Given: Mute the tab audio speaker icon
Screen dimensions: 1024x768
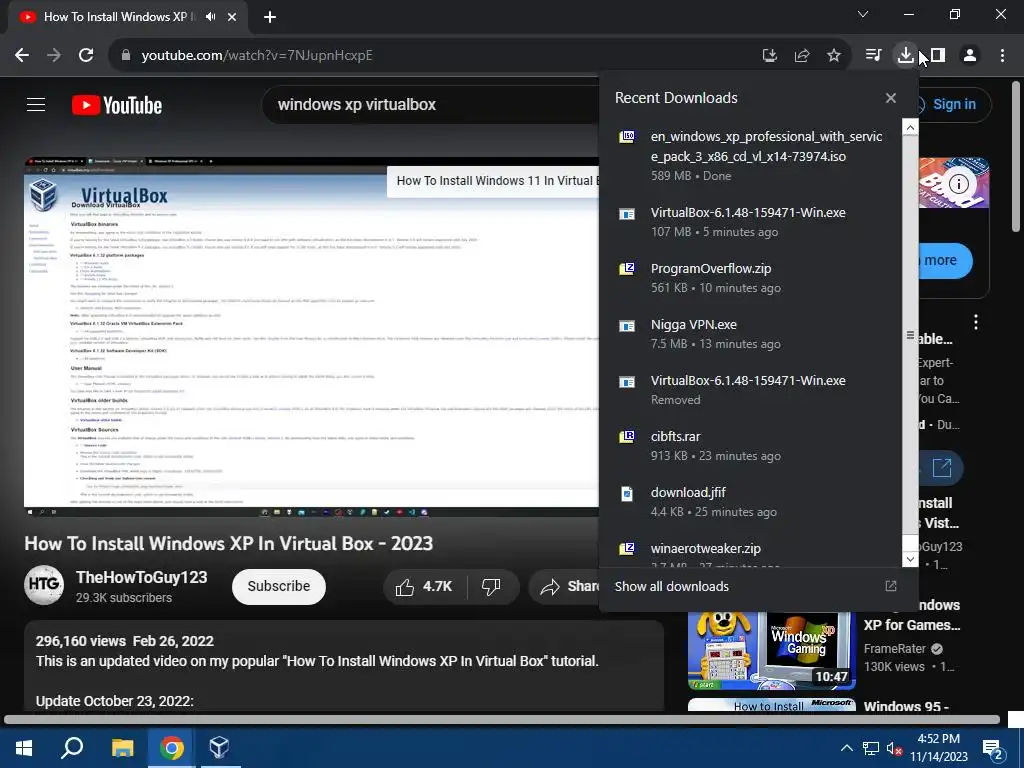Looking at the screenshot, I should [210, 17].
